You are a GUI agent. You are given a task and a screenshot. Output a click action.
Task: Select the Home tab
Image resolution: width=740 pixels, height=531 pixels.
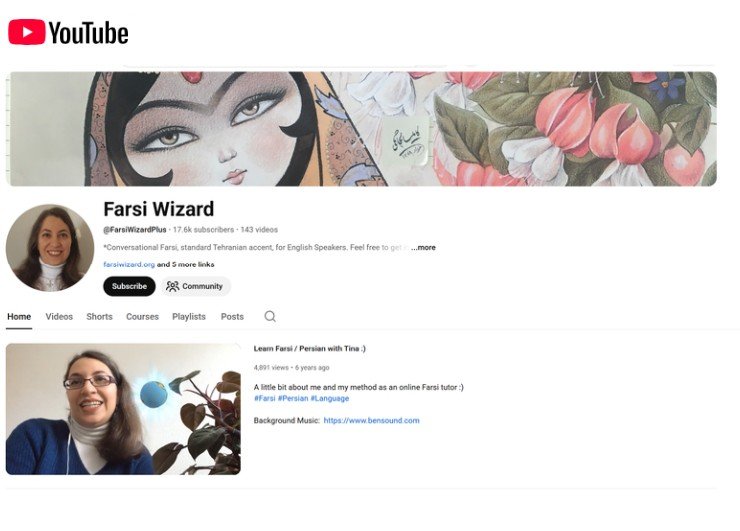[19, 317]
